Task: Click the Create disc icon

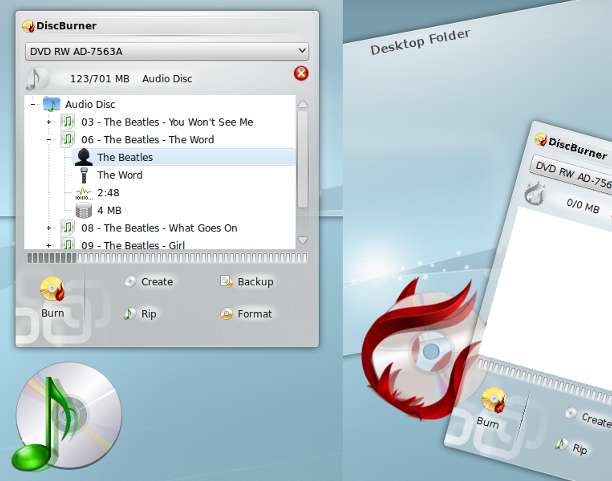Action: tap(130, 281)
